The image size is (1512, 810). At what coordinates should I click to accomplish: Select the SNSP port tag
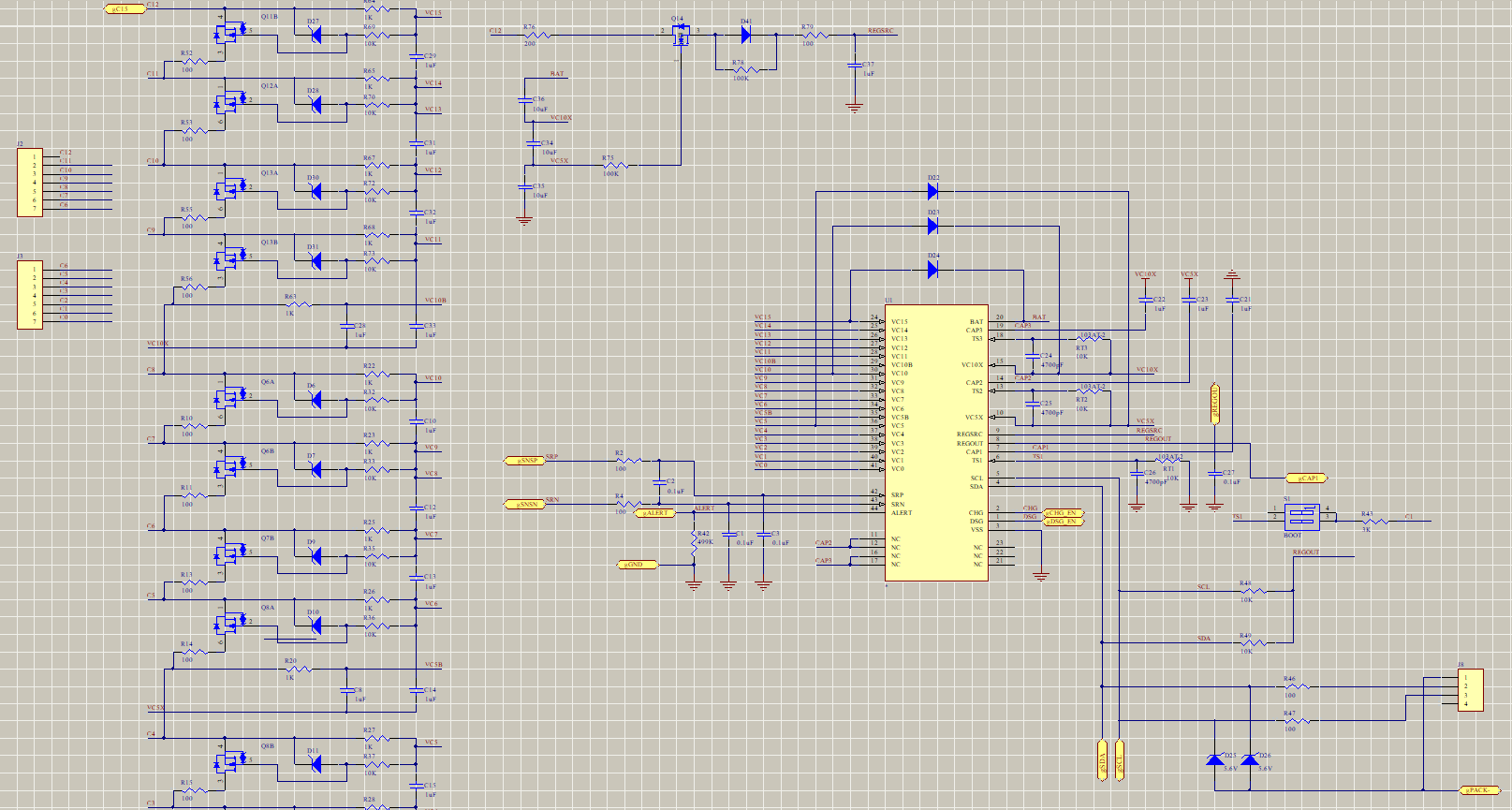[x=524, y=461]
